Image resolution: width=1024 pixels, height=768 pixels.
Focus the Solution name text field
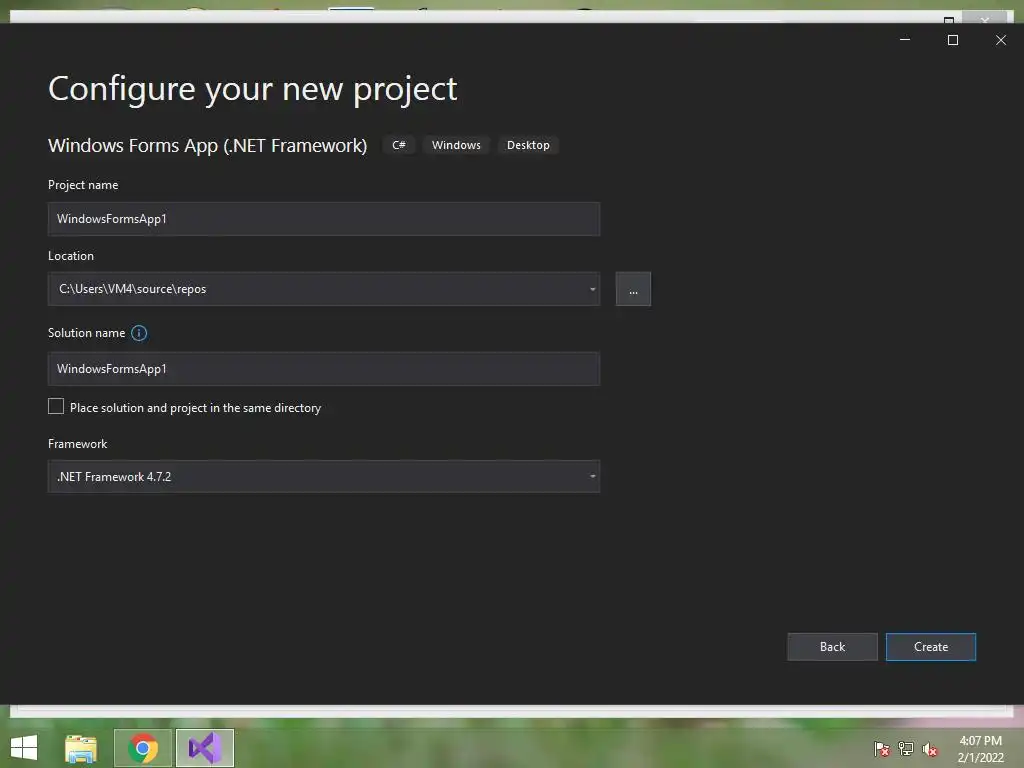[324, 369]
